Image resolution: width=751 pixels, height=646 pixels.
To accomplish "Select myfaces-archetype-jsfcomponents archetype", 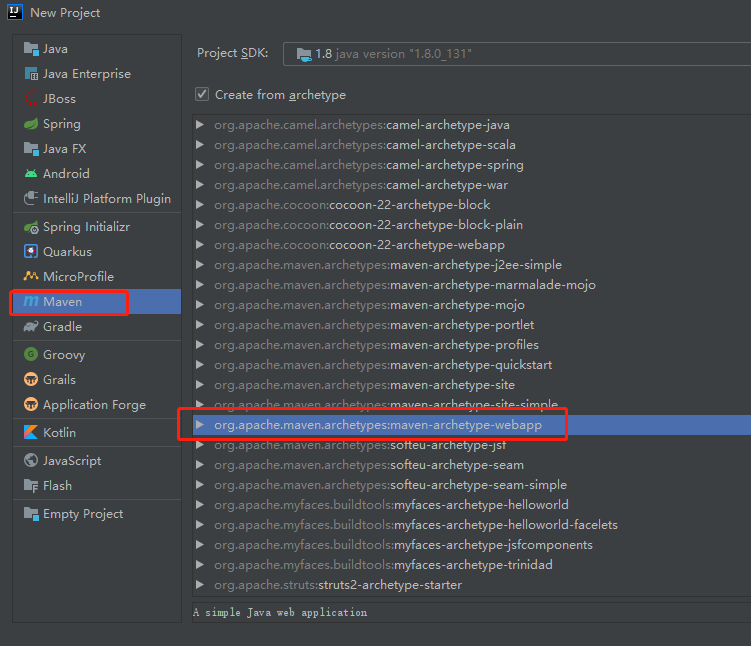I will tap(472, 545).
